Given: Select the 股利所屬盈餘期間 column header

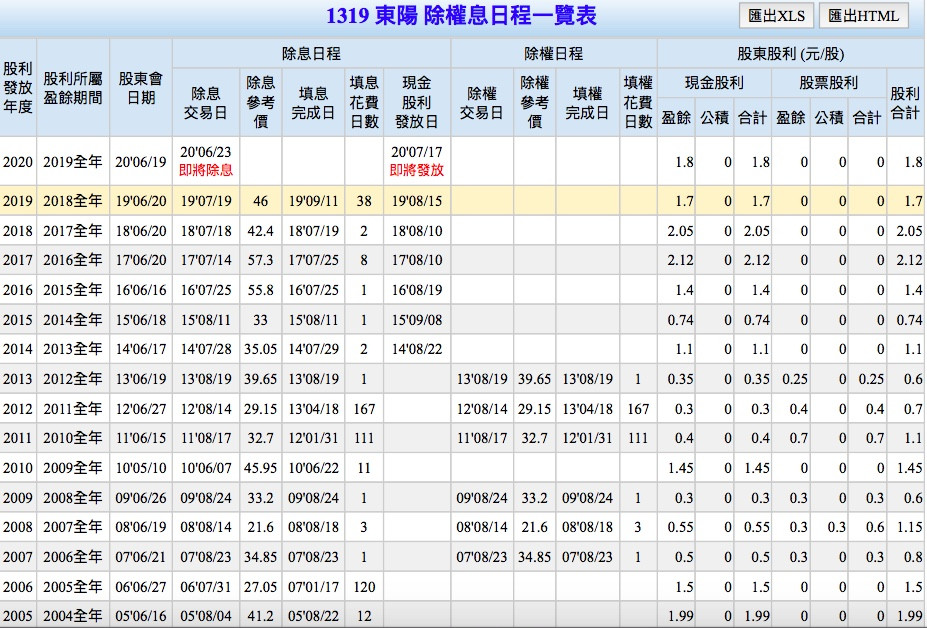Looking at the screenshot, I should pos(73,87).
